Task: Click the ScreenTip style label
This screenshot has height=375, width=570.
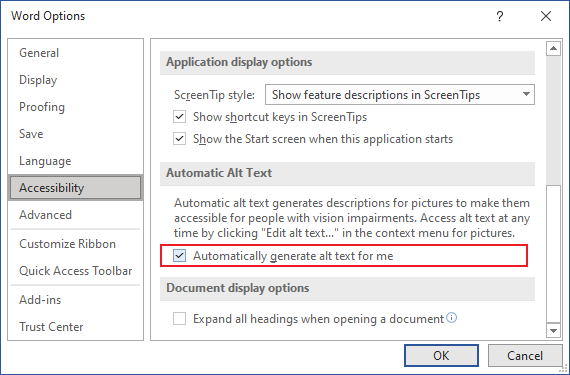Action: 214,95
